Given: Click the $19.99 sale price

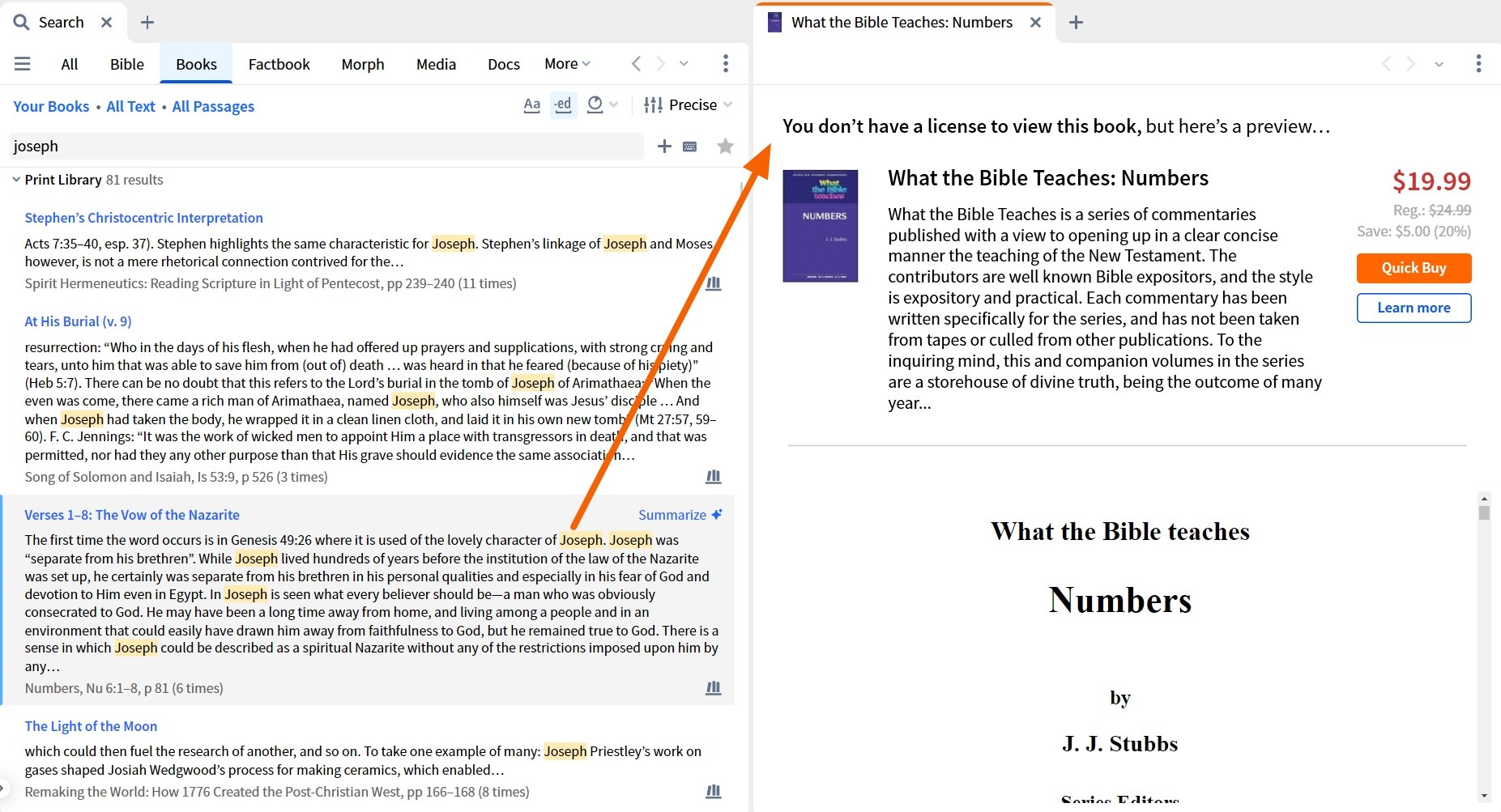Looking at the screenshot, I should point(1431,181).
